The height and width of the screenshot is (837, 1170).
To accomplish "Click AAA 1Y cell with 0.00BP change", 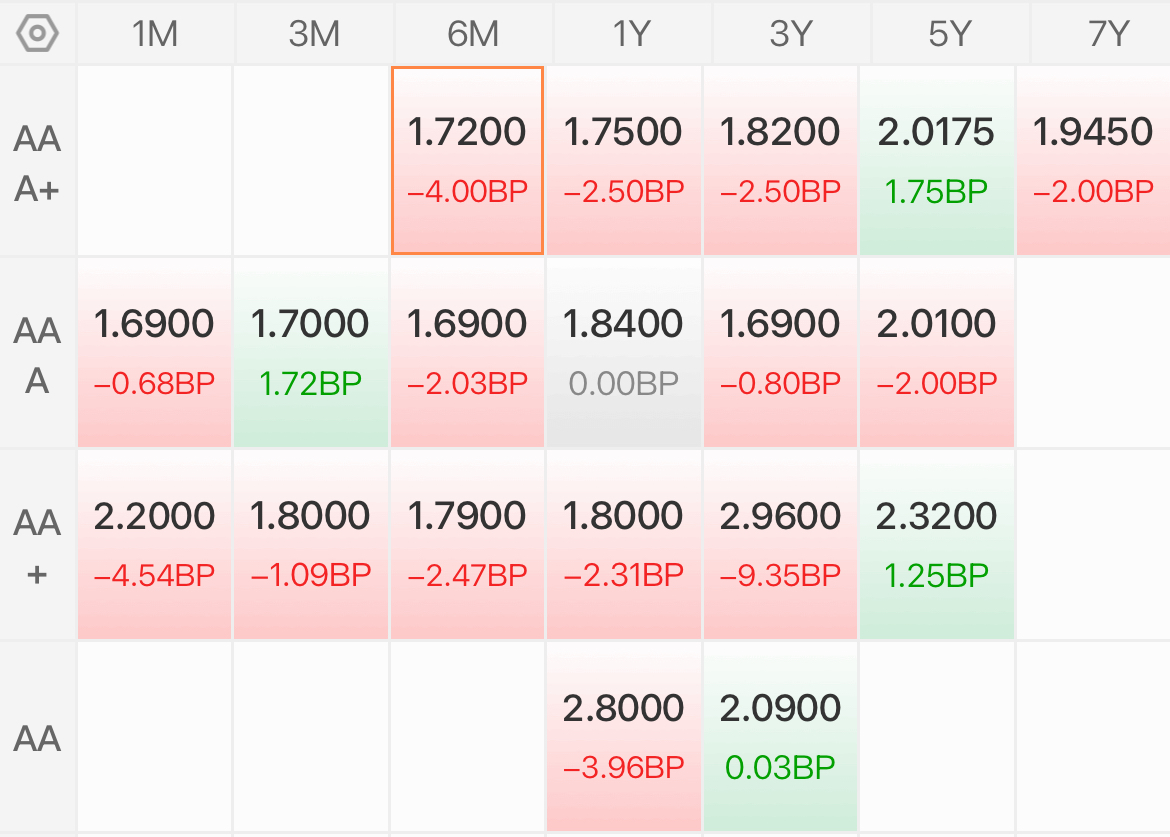I will [x=624, y=353].
